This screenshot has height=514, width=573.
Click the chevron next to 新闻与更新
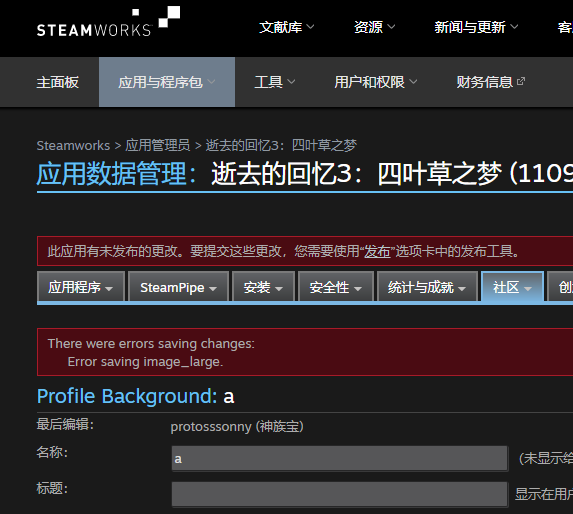(x=514, y=27)
